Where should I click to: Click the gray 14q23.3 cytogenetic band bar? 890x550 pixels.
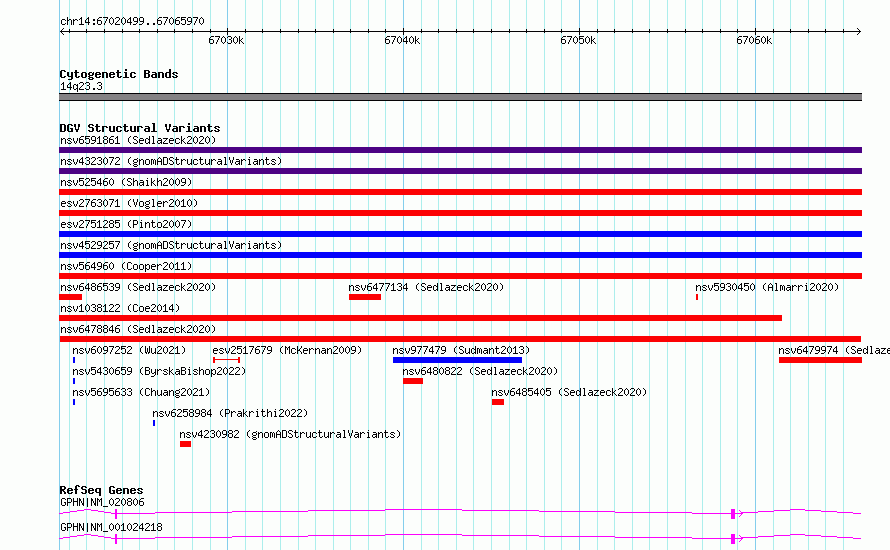point(460,97)
